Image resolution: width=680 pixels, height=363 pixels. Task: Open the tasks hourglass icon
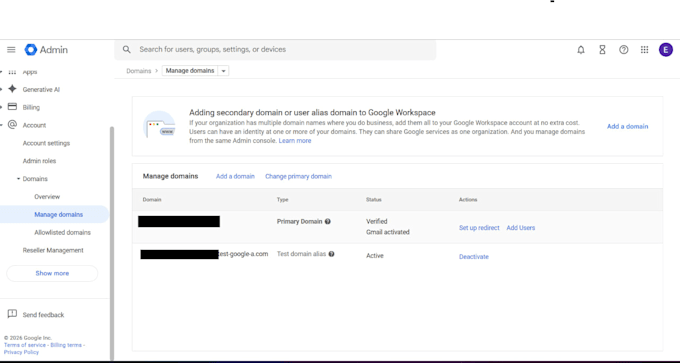602,50
